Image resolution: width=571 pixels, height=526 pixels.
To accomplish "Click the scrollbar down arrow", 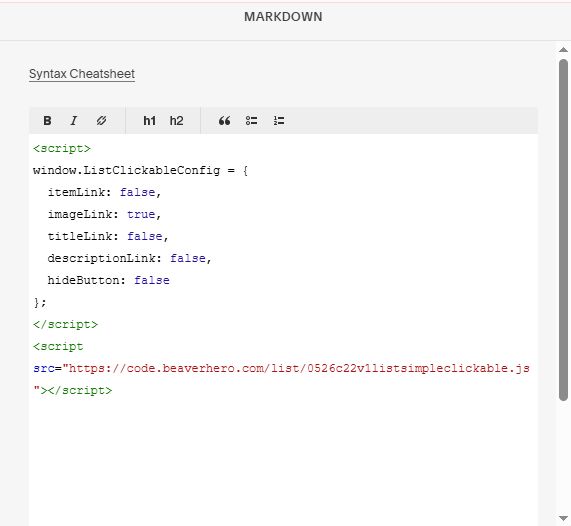I will click(563, 518).
